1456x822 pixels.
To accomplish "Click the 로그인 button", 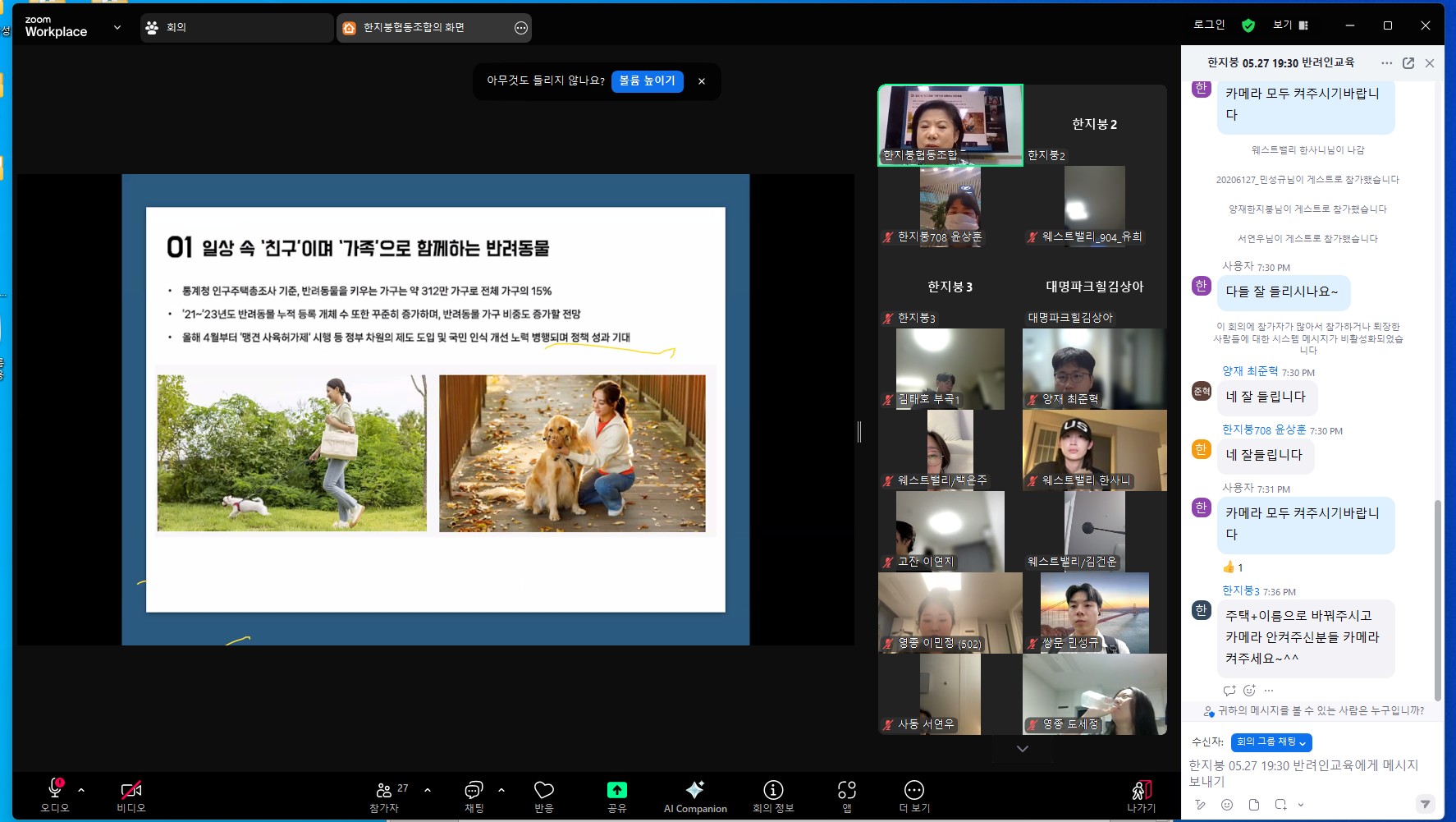I will 1208,25.
